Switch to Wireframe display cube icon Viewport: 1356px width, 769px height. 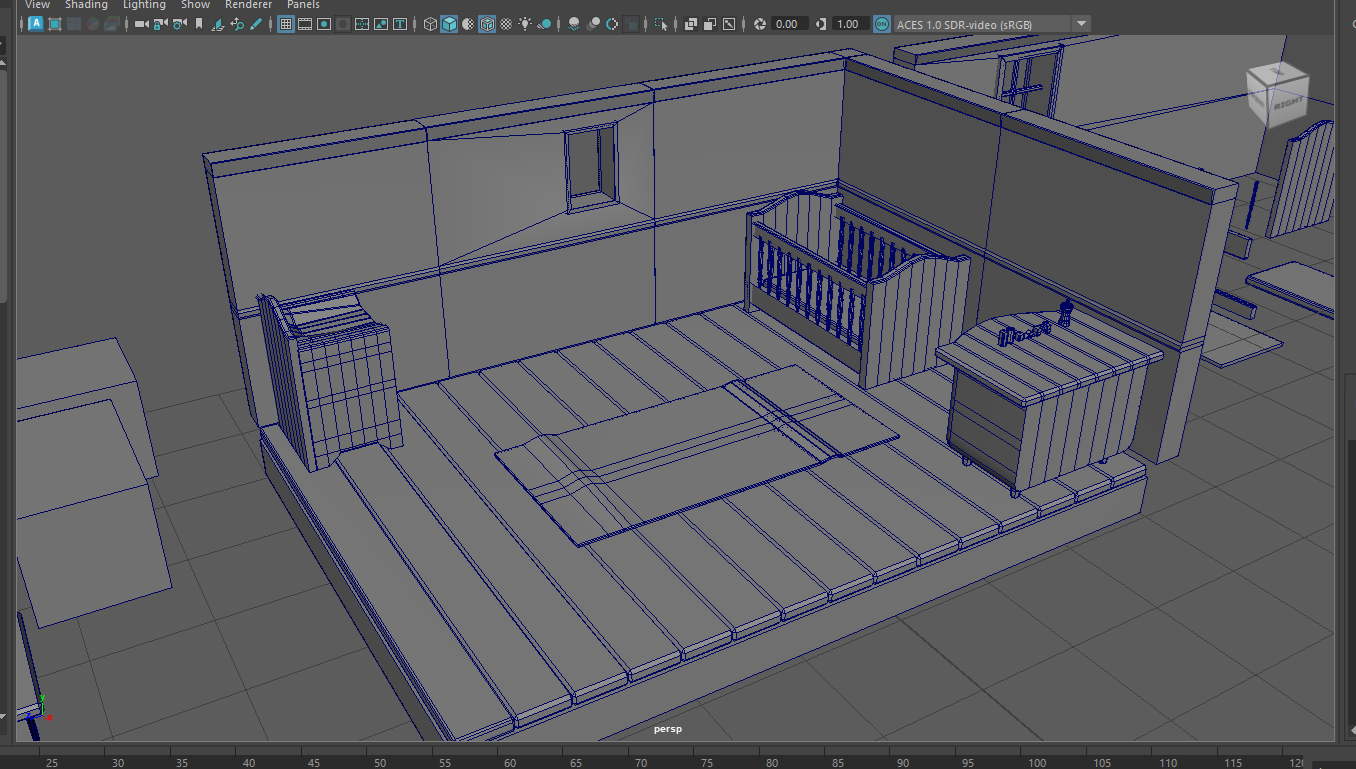(x=430, y=24)
